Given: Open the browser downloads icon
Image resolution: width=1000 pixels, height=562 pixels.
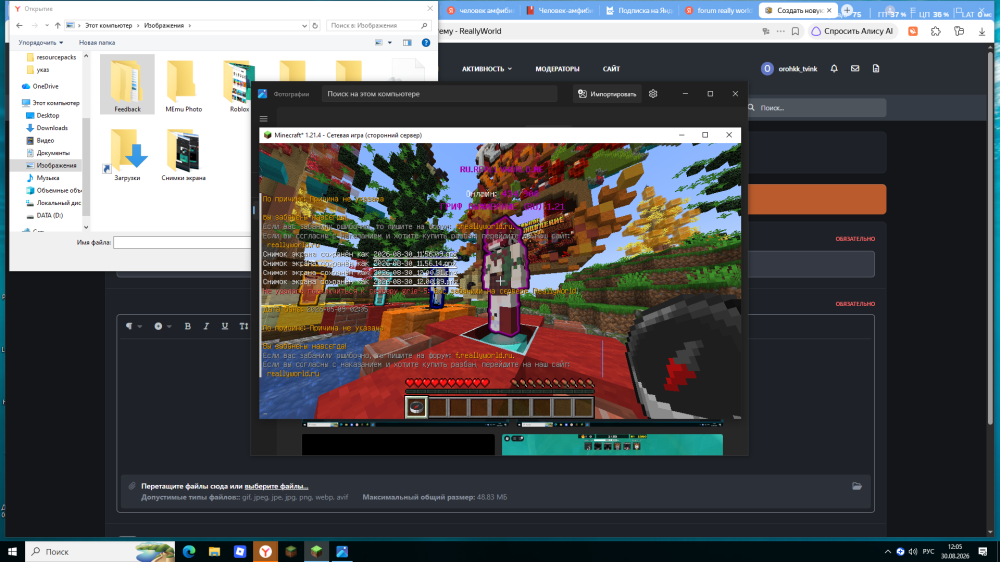Looking at the screenshot, I should [982, 31].
